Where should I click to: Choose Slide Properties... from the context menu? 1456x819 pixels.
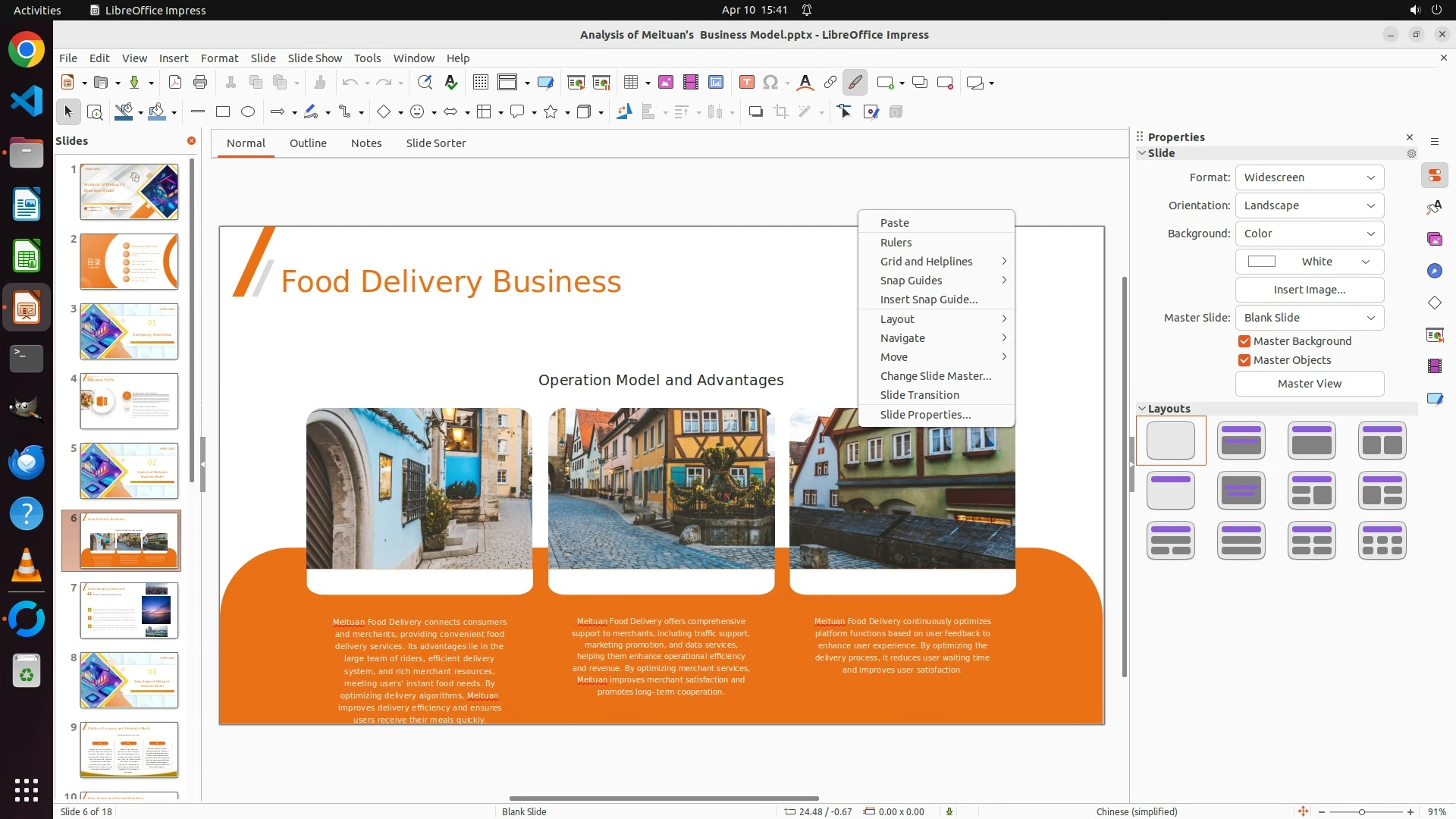pyautogui.click(x=925, y=415)
